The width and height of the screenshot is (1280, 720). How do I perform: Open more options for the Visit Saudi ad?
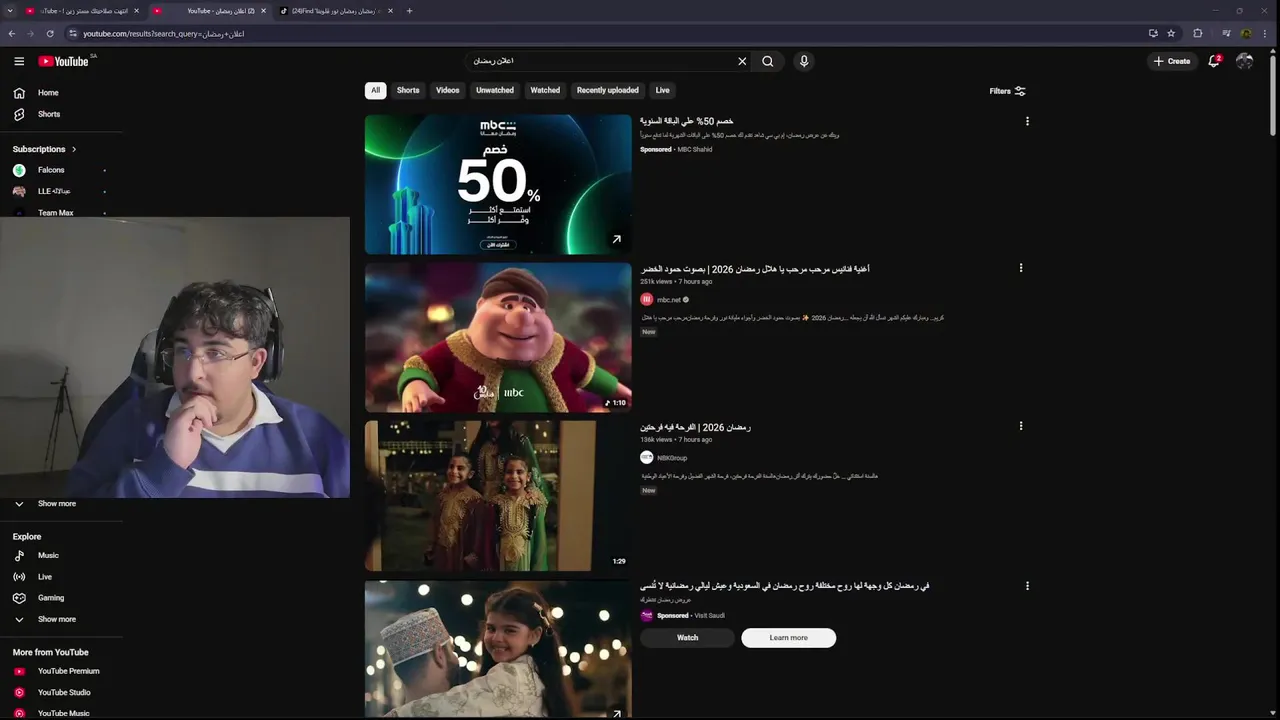1027,586
